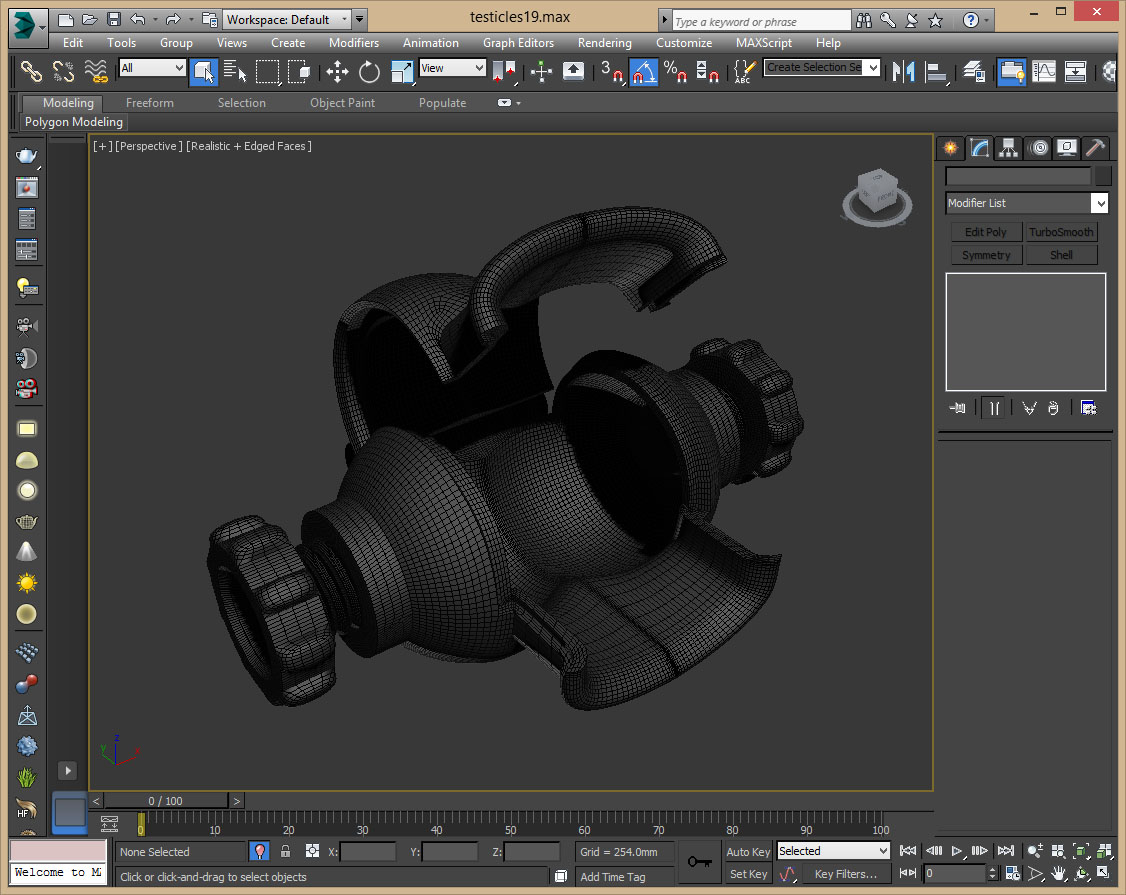Viewport: 1126px width, 895px height.
Task: Open Configure Modifier Sets icon
Action: 1089,408
